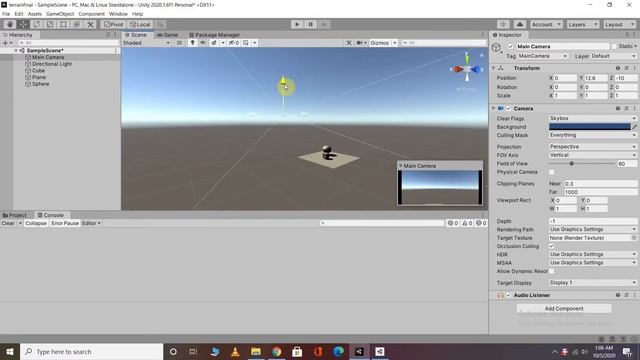Toggle Camera component enabled checkbox

coord(508,109)
